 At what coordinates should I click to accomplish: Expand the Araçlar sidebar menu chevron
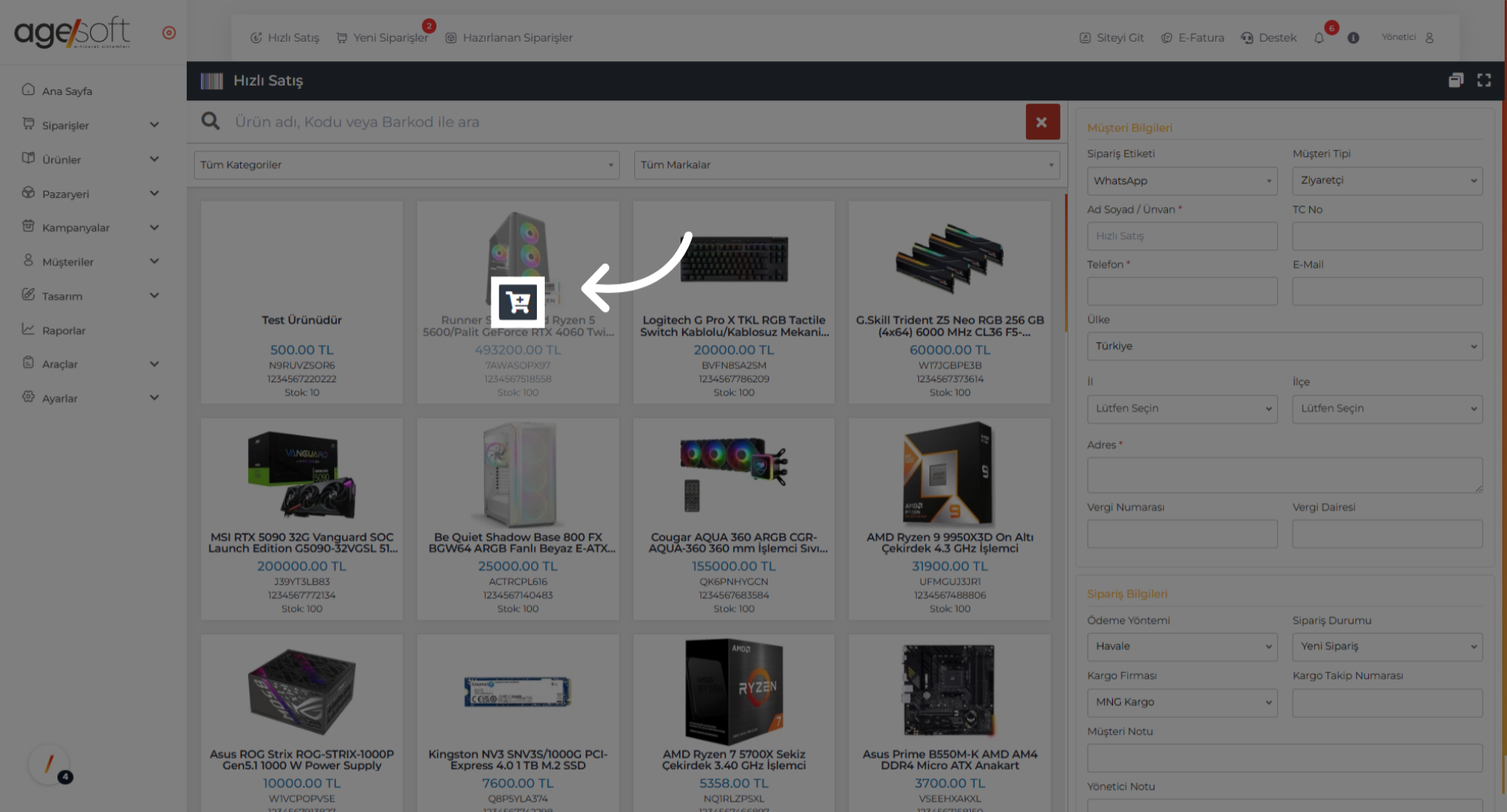[155, 364]
